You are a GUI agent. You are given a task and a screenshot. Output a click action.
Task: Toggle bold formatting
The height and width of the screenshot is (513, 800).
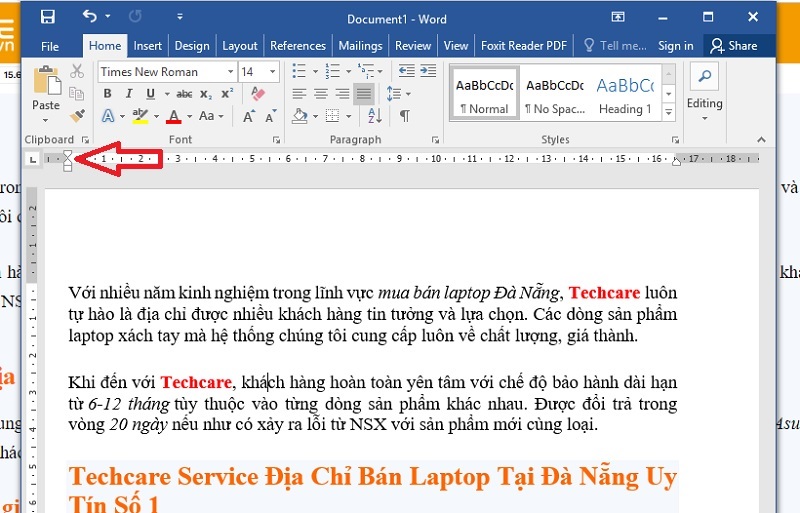point(107,94)
